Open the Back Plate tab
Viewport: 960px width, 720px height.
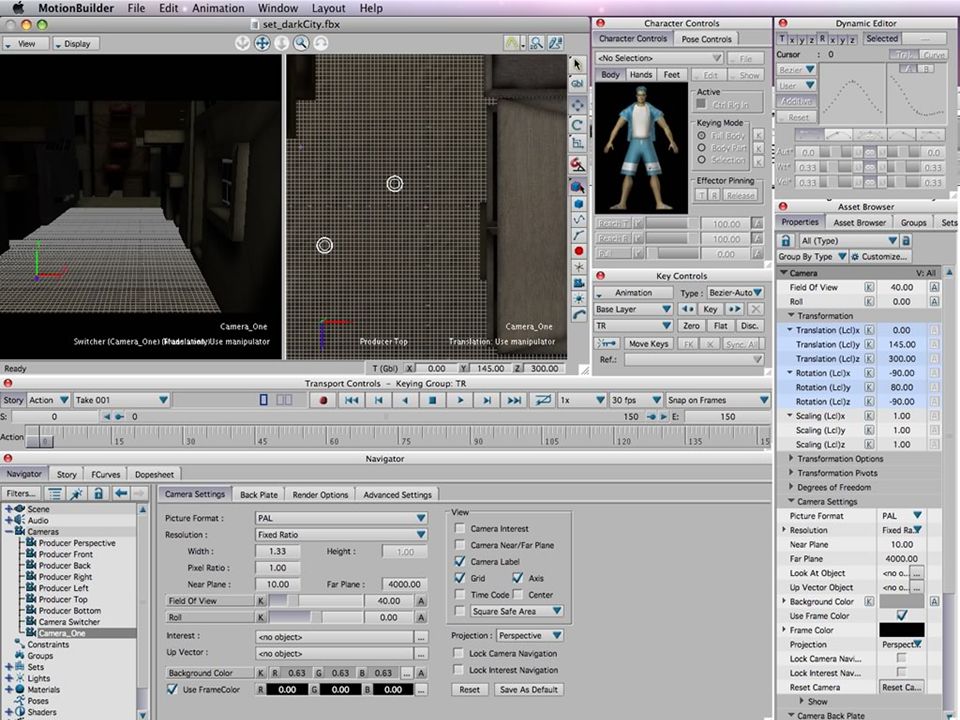258,494
